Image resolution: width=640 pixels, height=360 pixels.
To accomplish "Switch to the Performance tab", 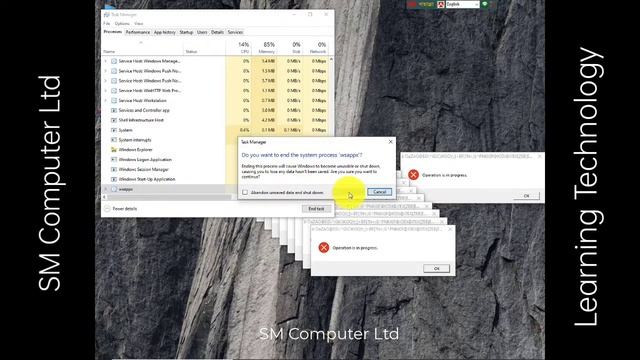I will (138, 32).
